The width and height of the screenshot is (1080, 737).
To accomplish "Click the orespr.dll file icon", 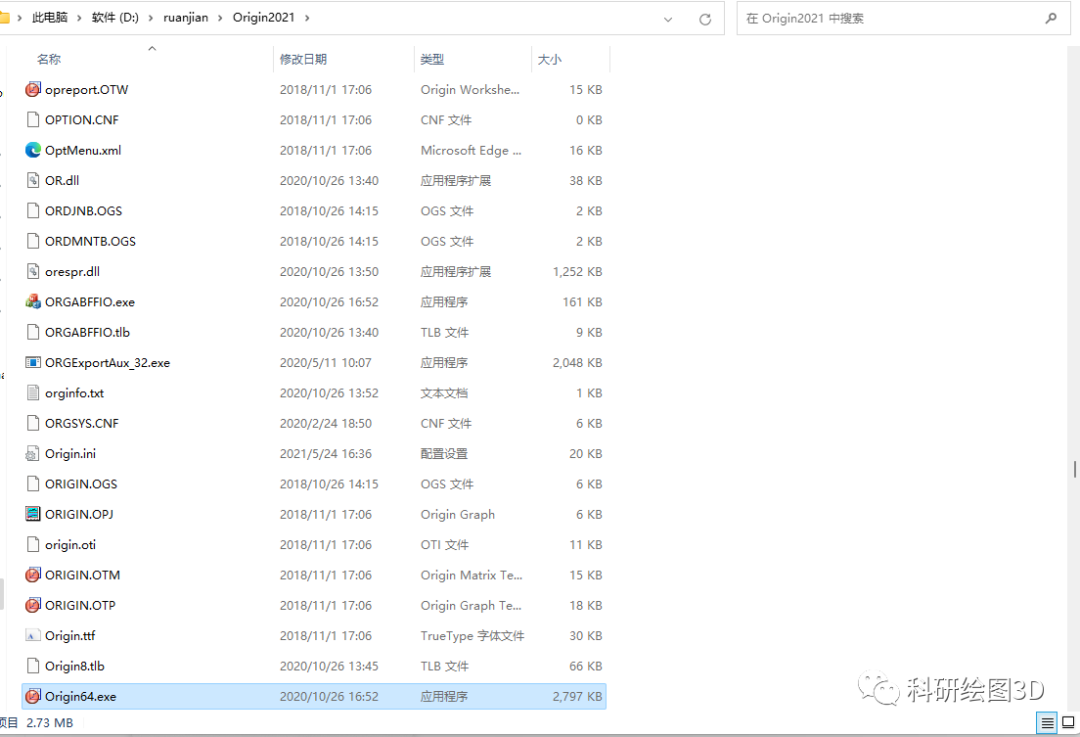I will coord(32,271).
